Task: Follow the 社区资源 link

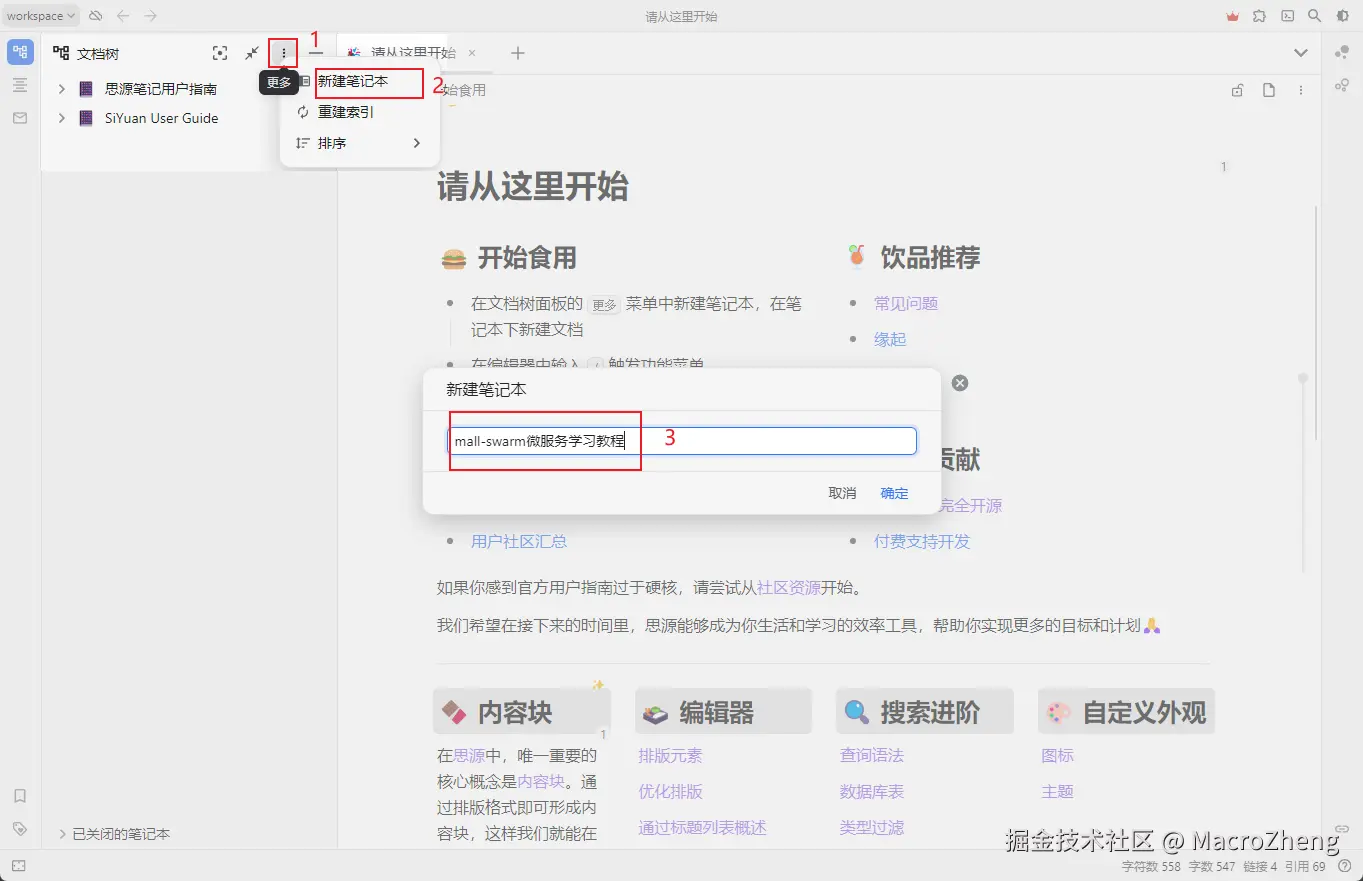Action: 789,587
